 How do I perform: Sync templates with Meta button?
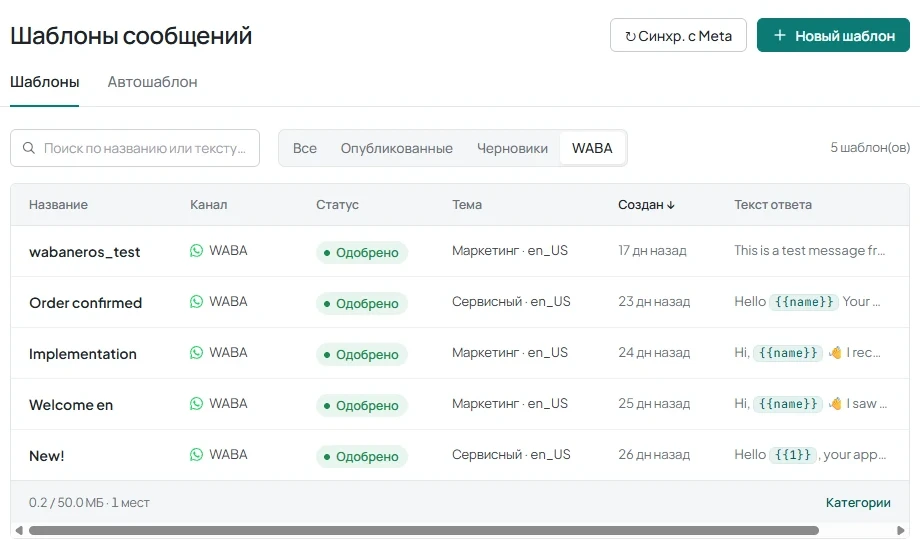[678, 35]
